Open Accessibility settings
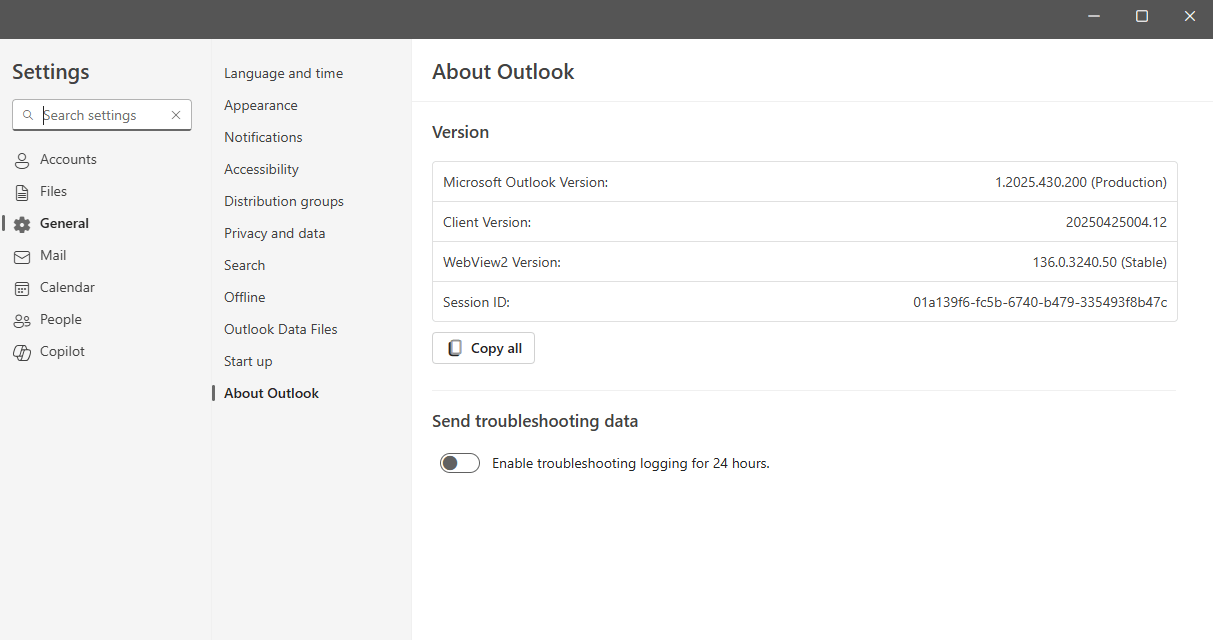 pyautogui.click(x=261, y=169)
